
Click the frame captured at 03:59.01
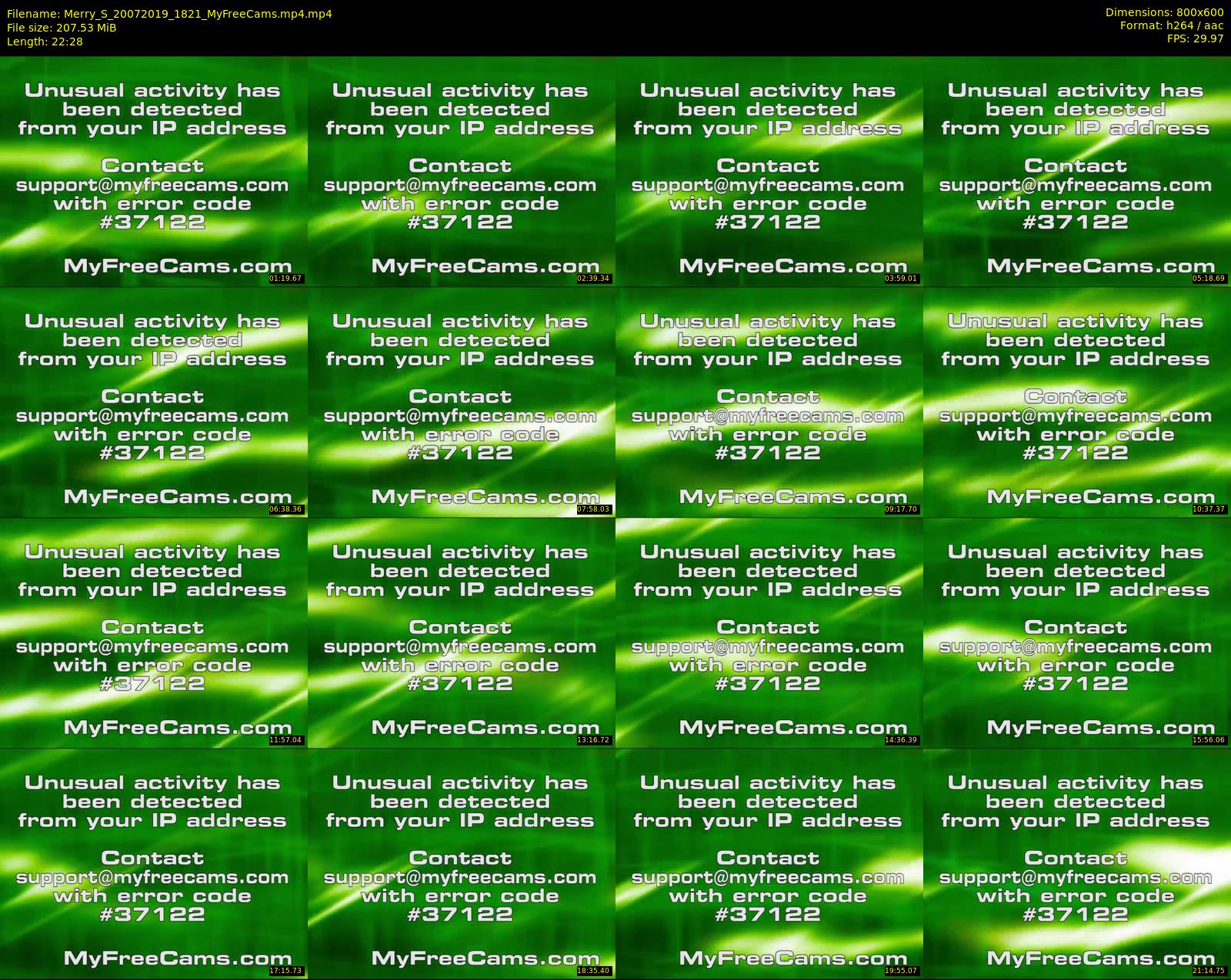tap(769, 172)
